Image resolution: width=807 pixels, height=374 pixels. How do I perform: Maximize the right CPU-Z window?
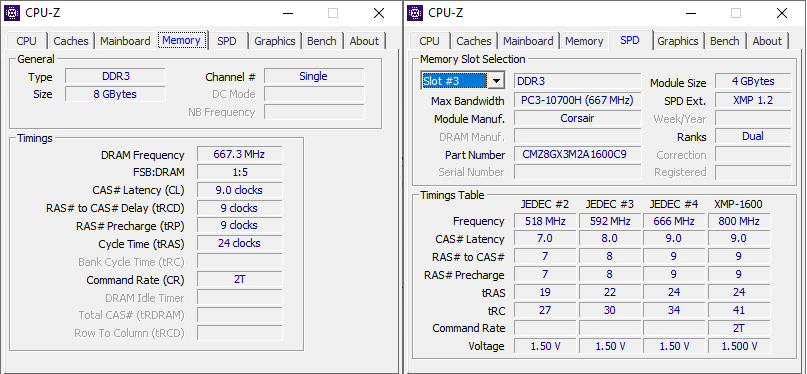click(736, 13)
